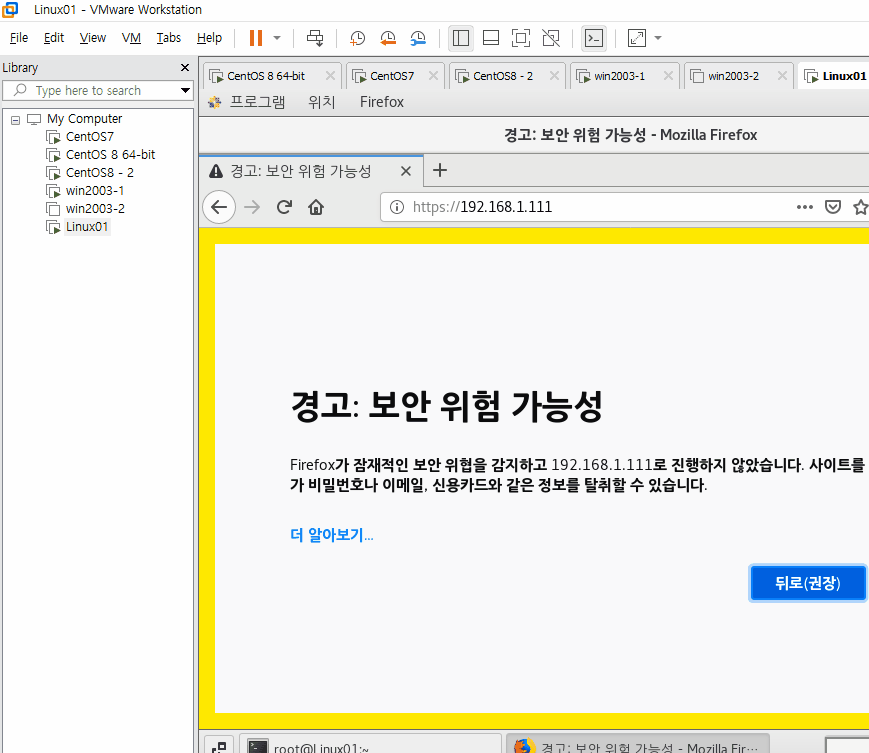Open the View menu
Screen dimensions: 869x753
[x=93, y=38]
